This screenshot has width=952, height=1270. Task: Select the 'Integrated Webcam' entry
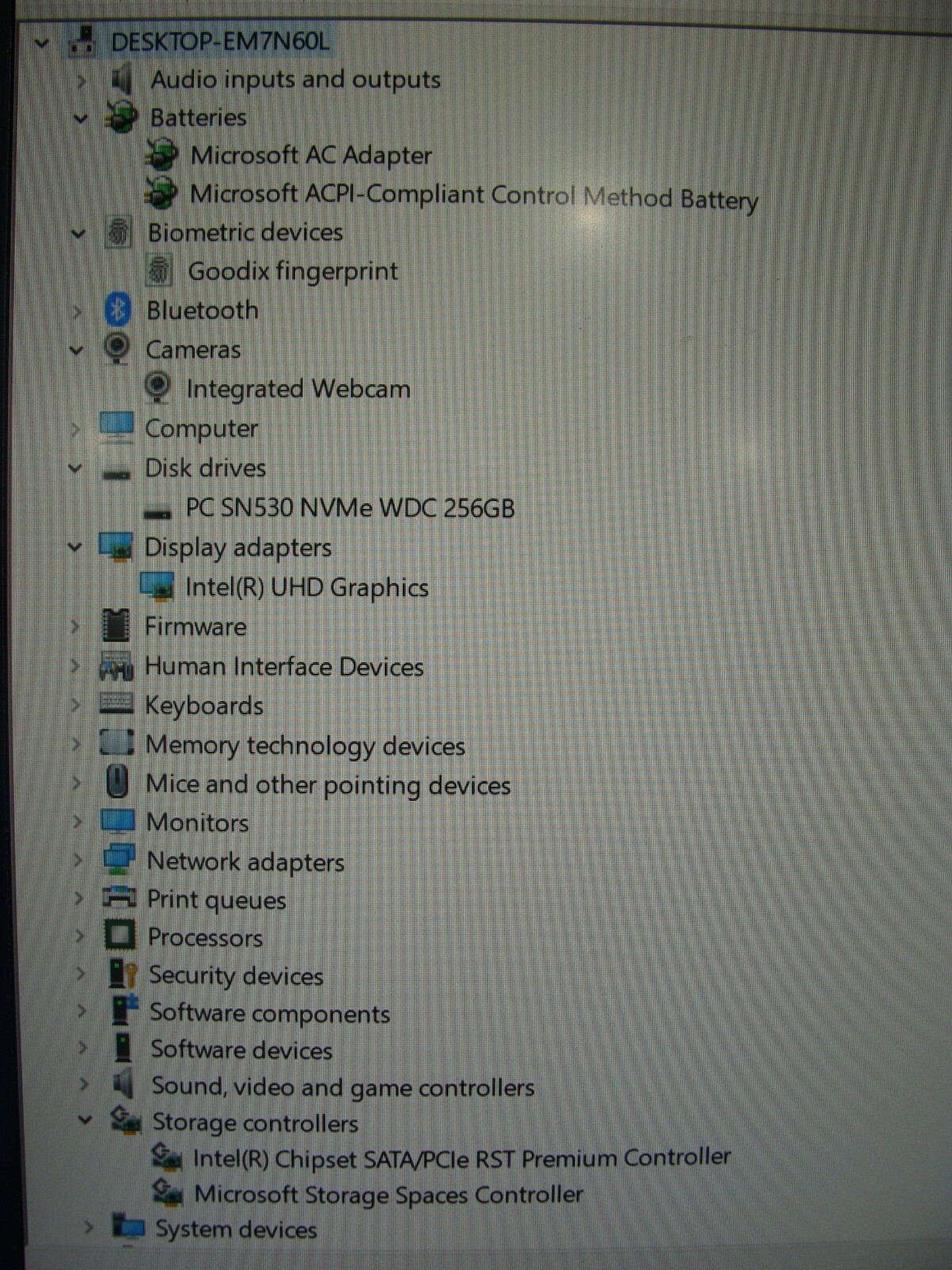[298, 389]
